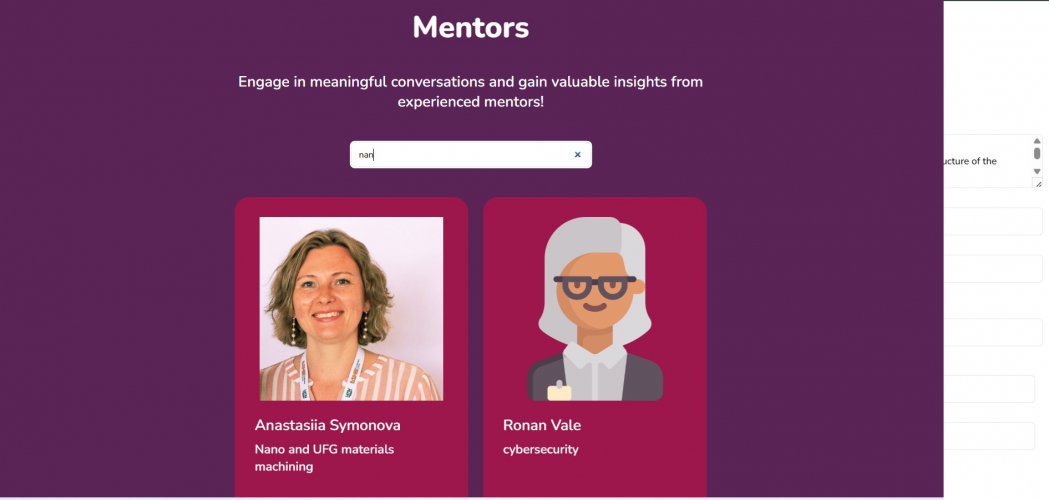Focus the first blank input below the textarea
The image size is (1049, 500).
click(995, 221)
